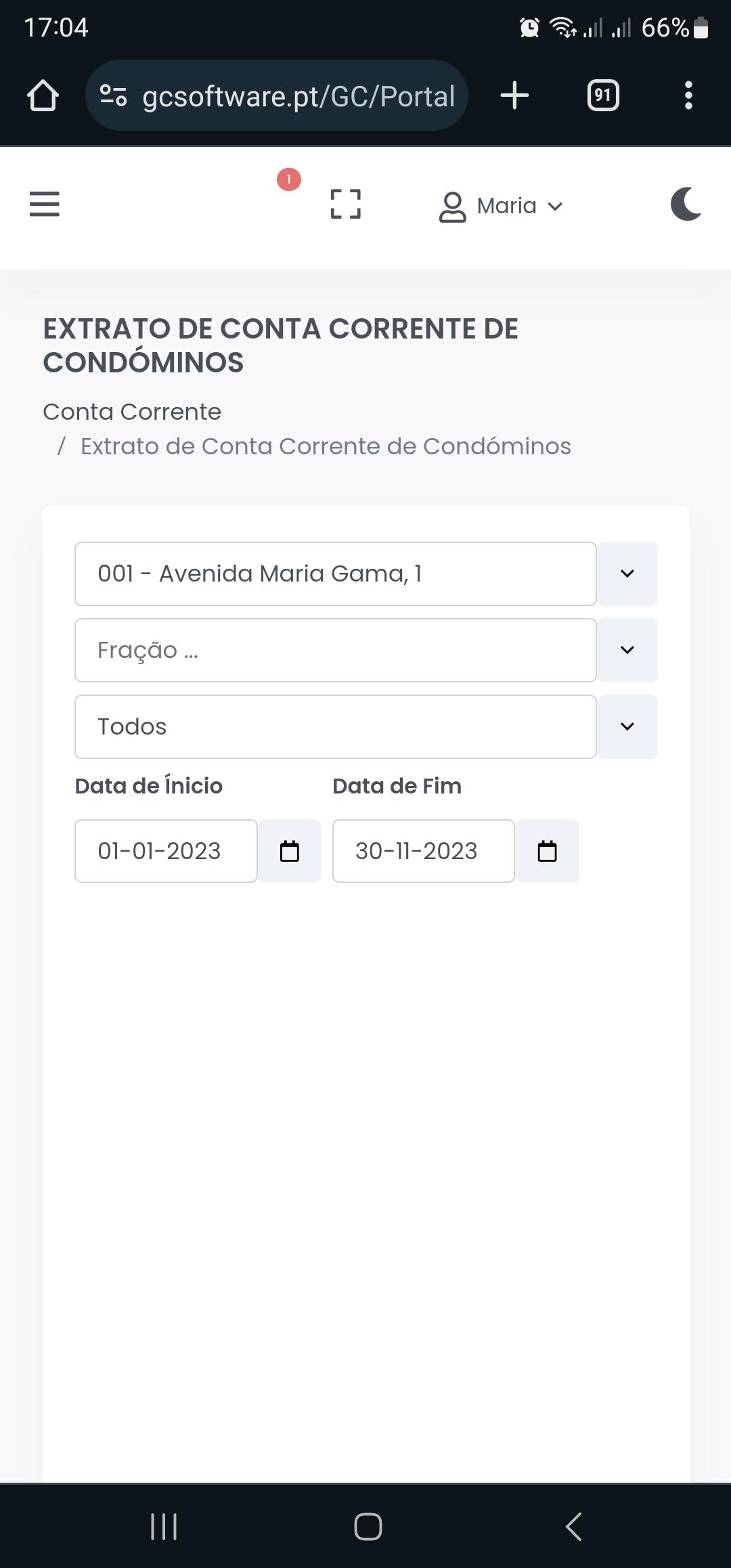The width and height of the screenshot is (731, 1568).
Task: Edit the start date 01-01-2023 field
Action: point(166,851)
